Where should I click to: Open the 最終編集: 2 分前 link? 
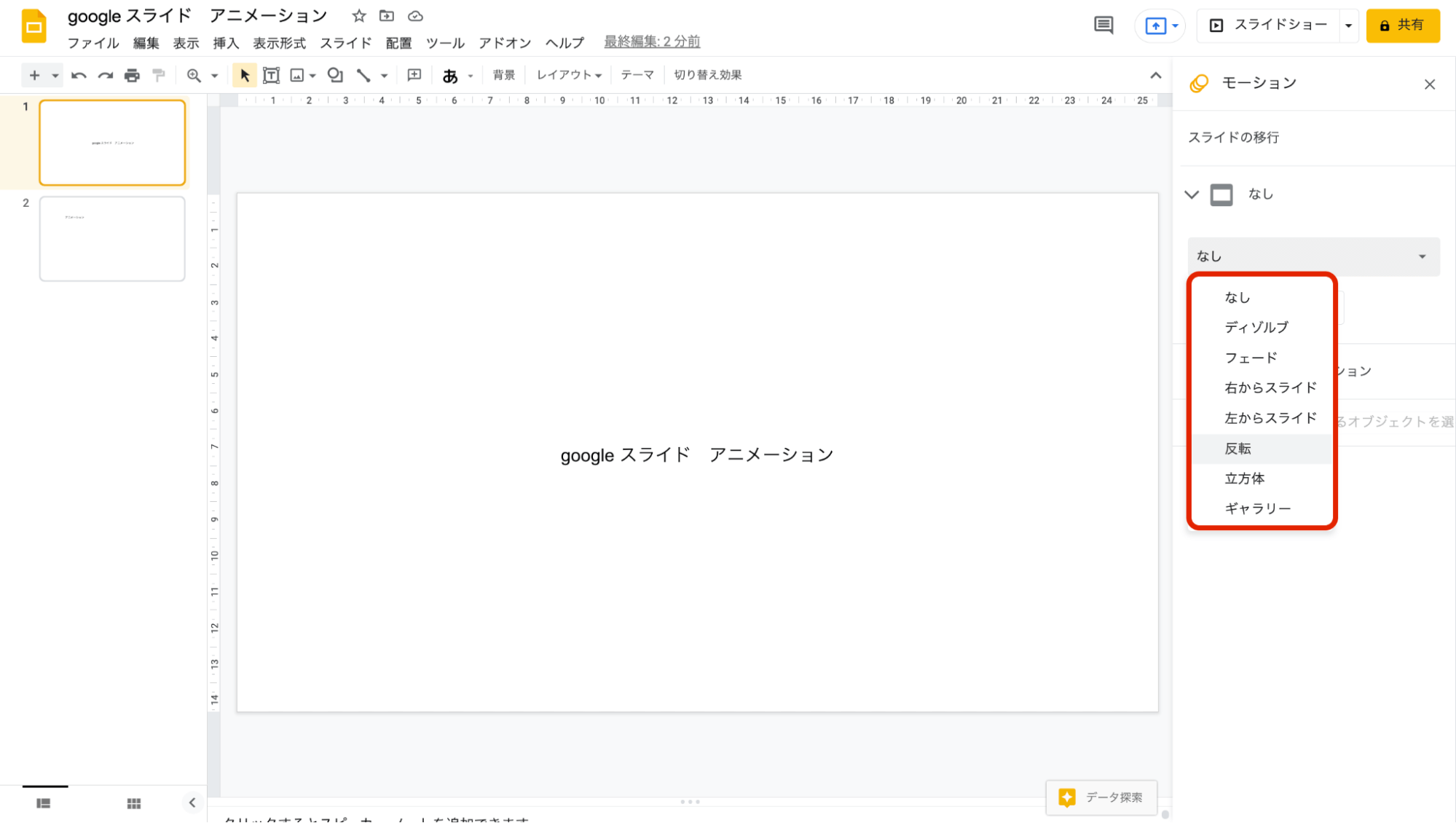652,42
